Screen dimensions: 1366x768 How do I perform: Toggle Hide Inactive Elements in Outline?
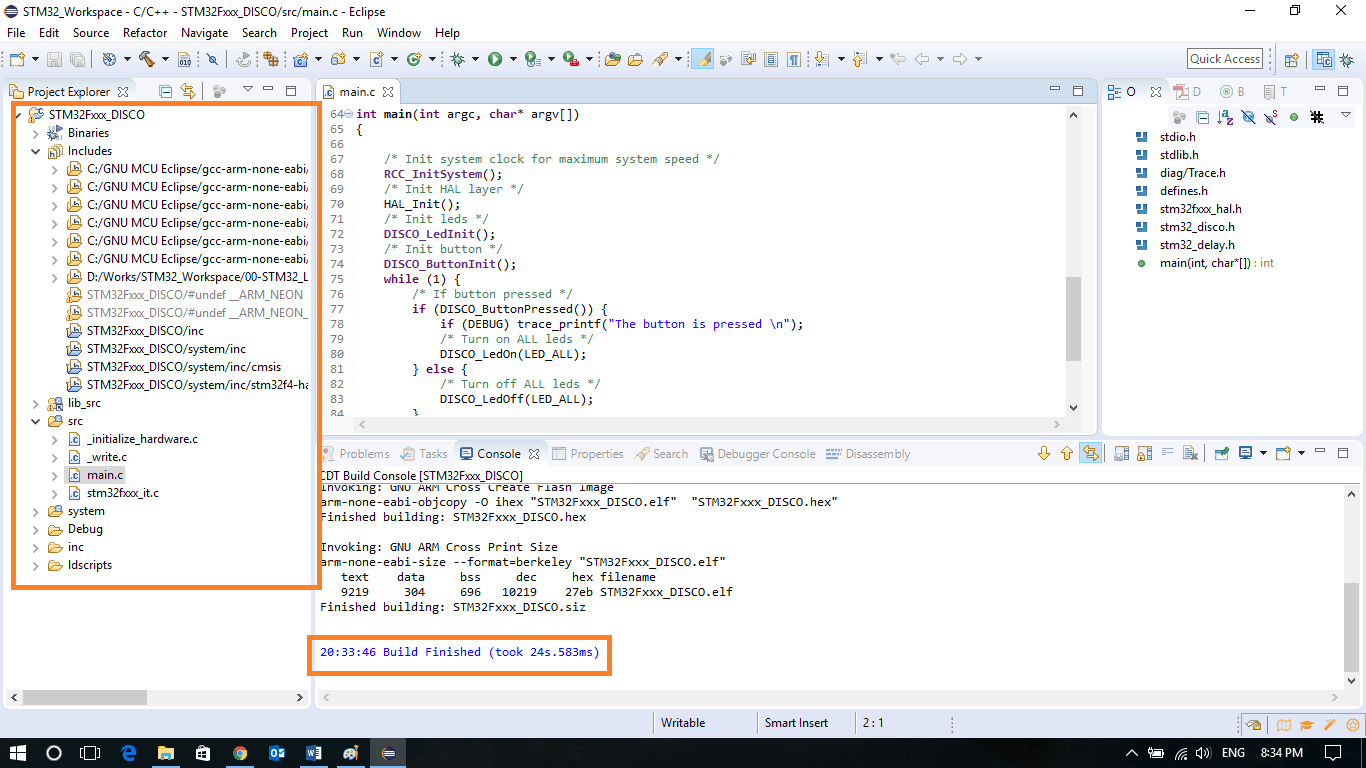tap(1317, 117)
